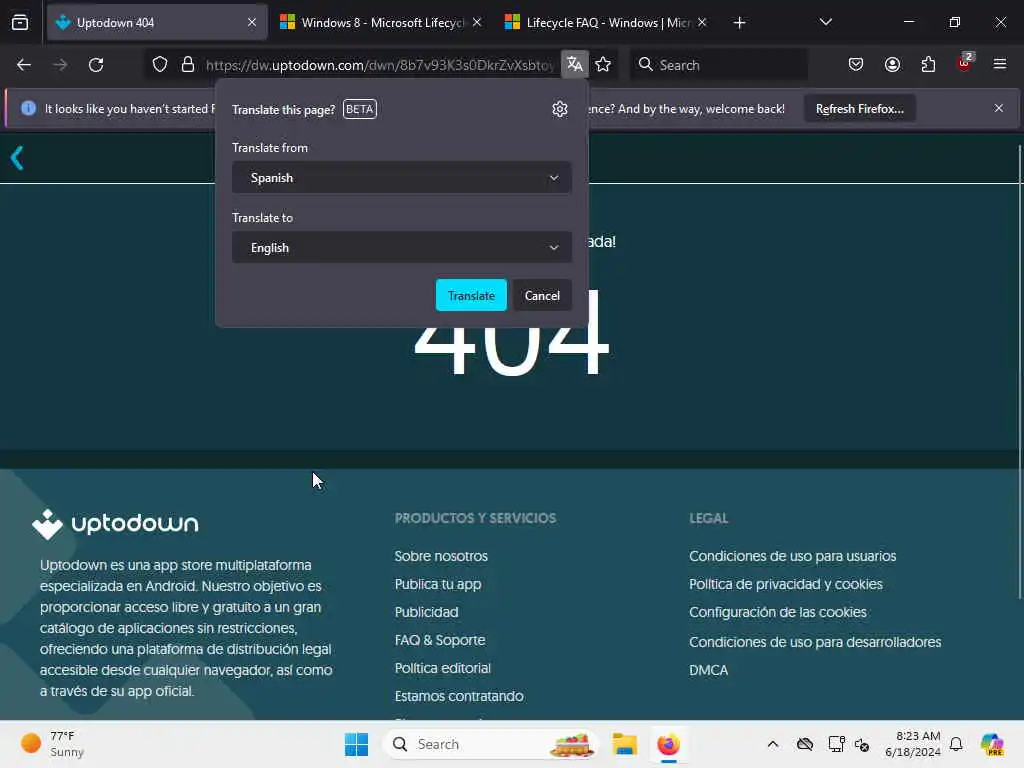Click the page vertical scrollbar
This screenshot has width=1024, height=768.
point(1019,372)
